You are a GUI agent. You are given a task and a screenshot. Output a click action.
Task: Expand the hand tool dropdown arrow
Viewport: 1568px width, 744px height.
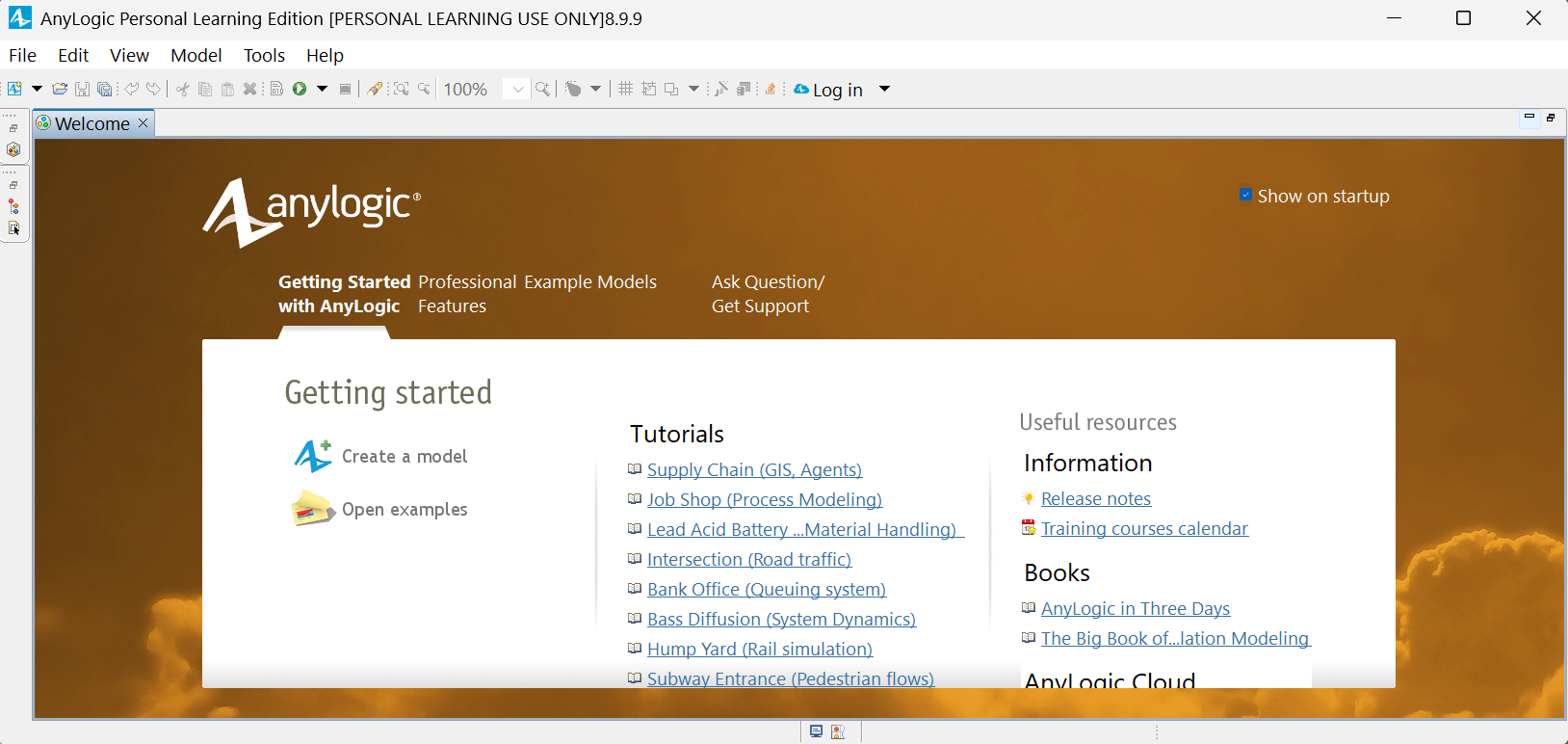[x=595, y=89]
